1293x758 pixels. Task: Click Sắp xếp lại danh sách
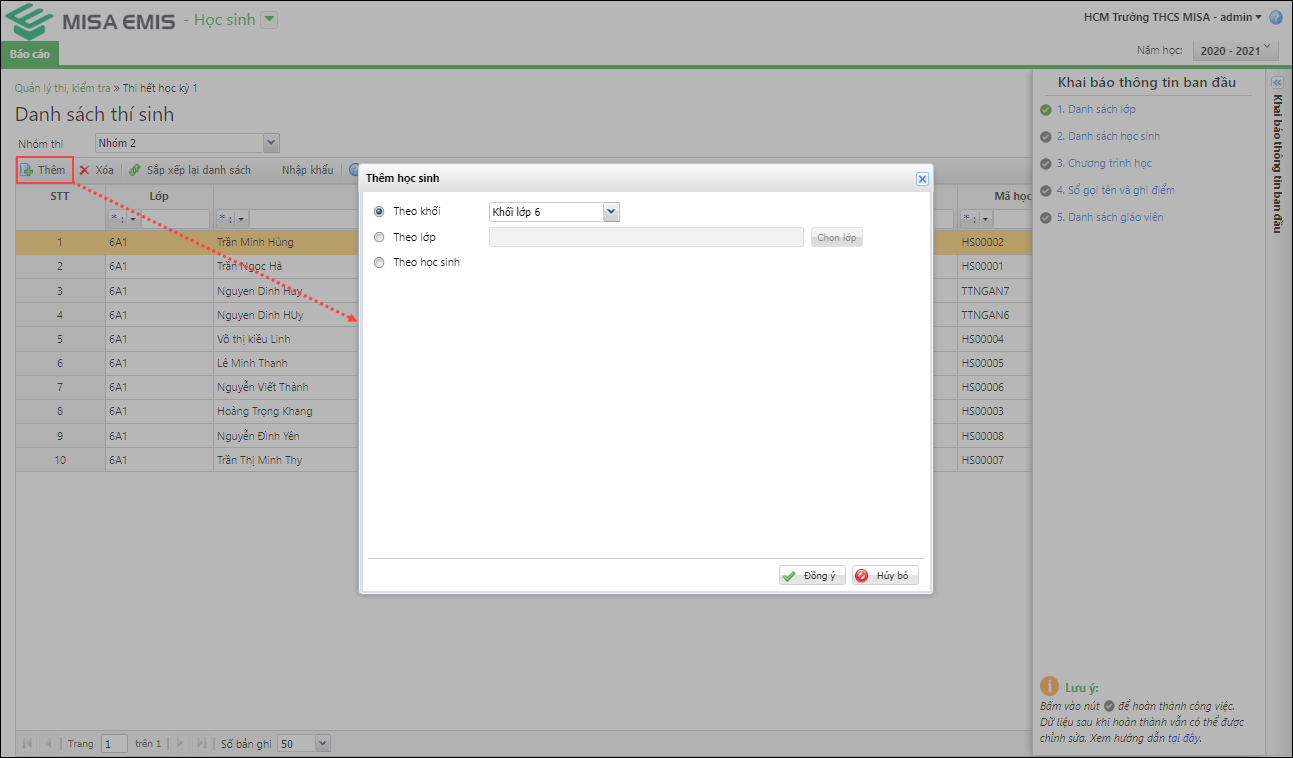coord(191,170)
